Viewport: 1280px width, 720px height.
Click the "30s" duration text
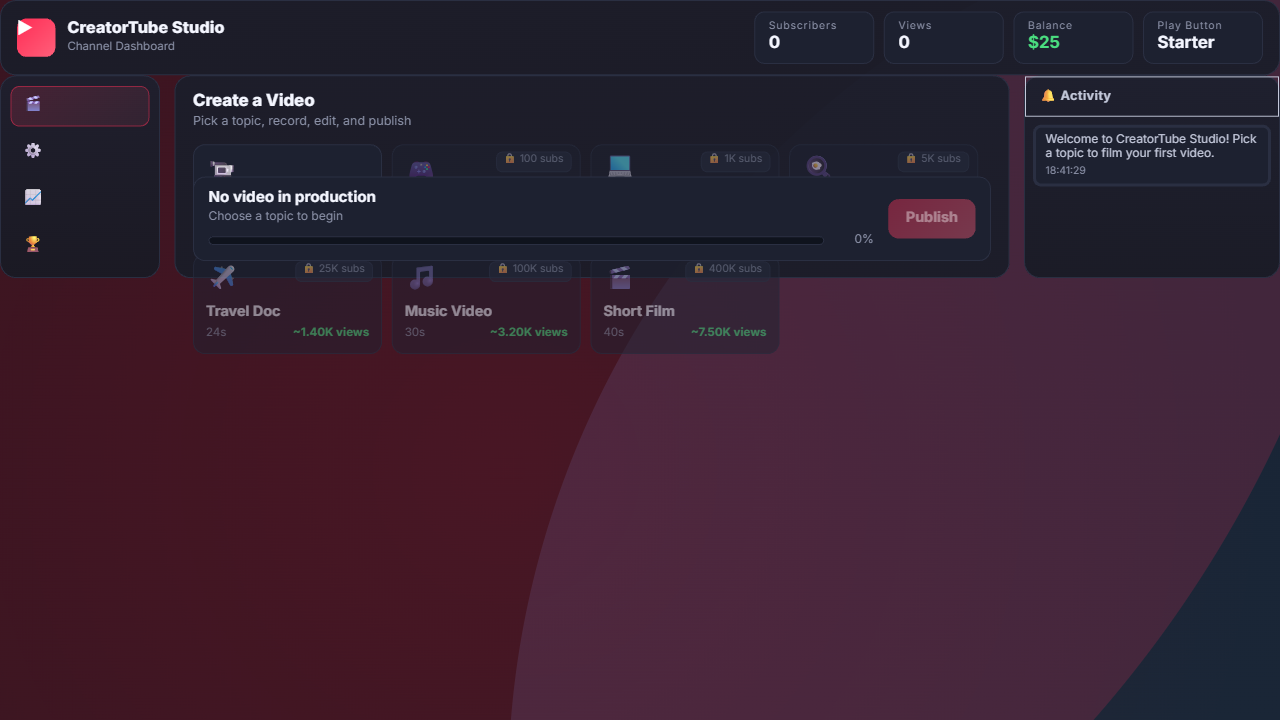pyautogui.click(x=415, y=332)
